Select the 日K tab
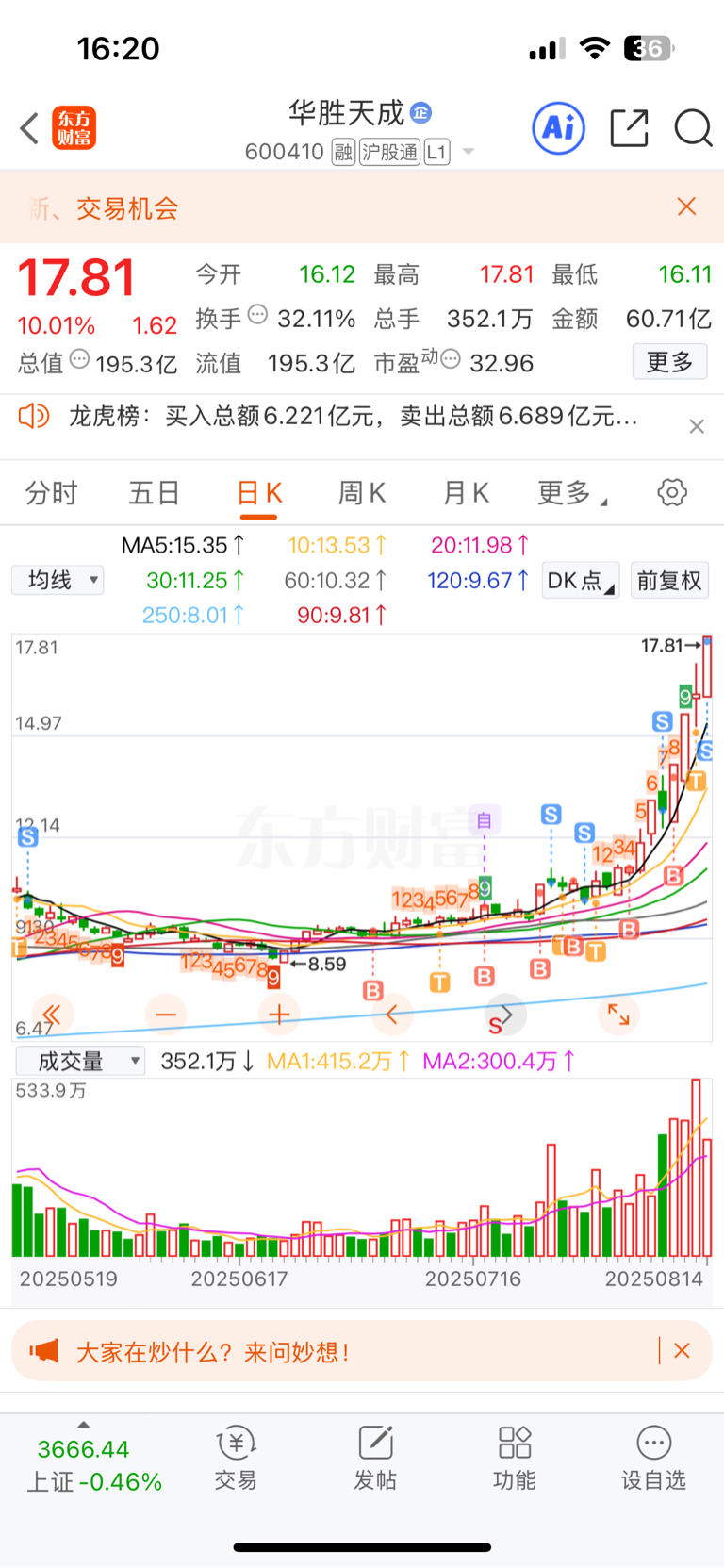 [x=259, y=492]
